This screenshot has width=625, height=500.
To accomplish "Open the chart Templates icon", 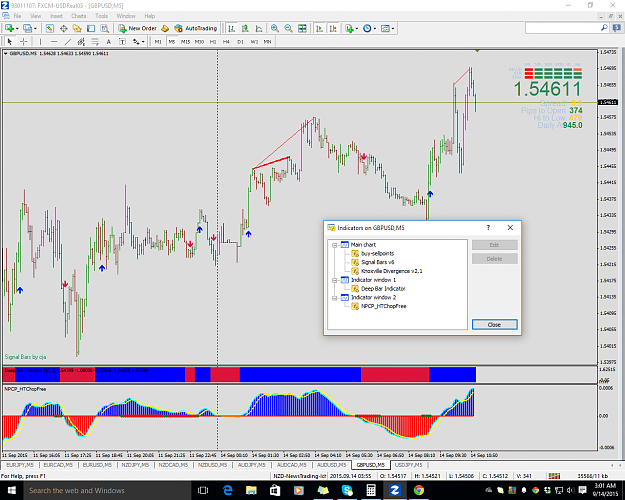I will pyautogui.click(x=385, y=28).
